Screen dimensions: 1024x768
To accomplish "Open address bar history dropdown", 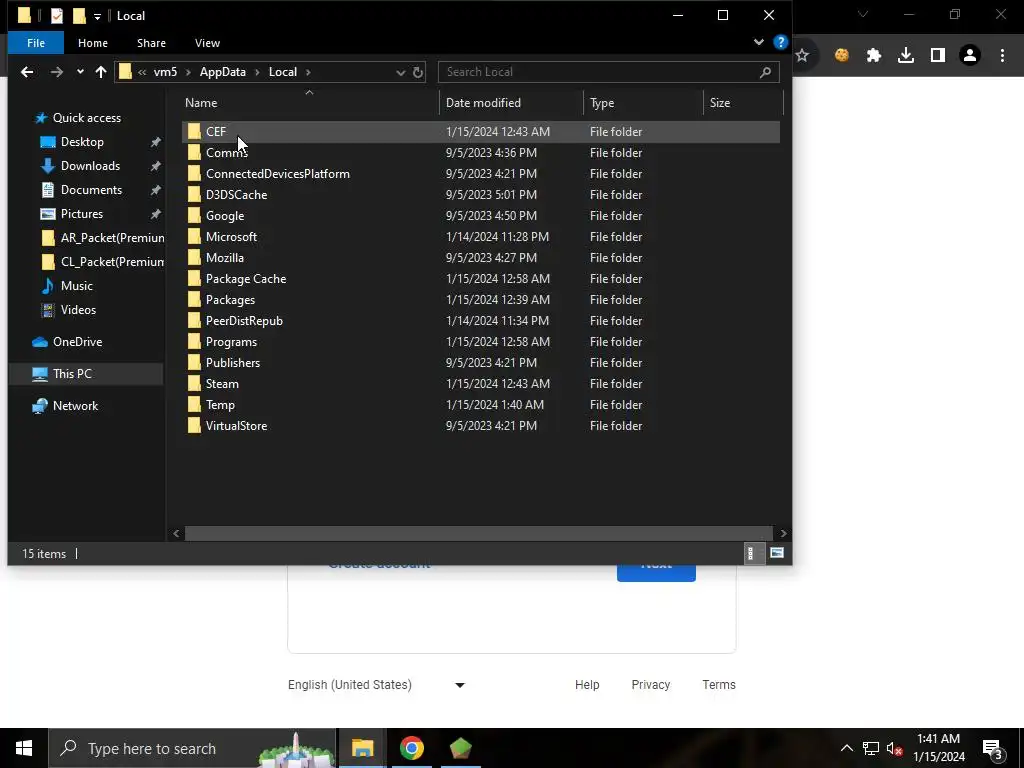I will pos(400,72).
